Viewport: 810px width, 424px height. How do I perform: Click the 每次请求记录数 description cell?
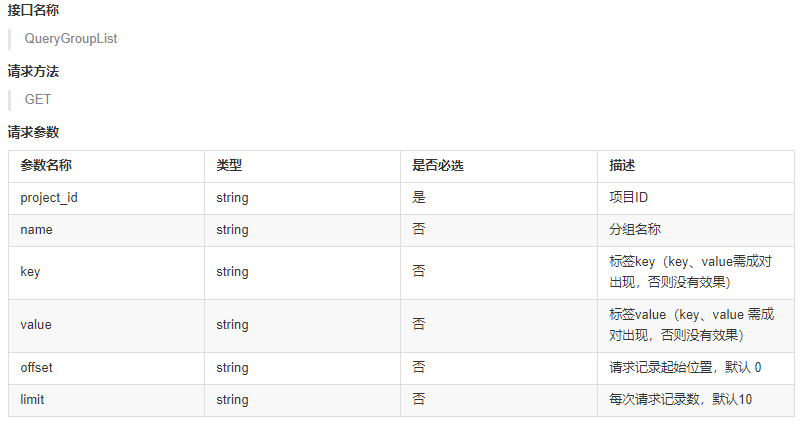pos(680,400)
